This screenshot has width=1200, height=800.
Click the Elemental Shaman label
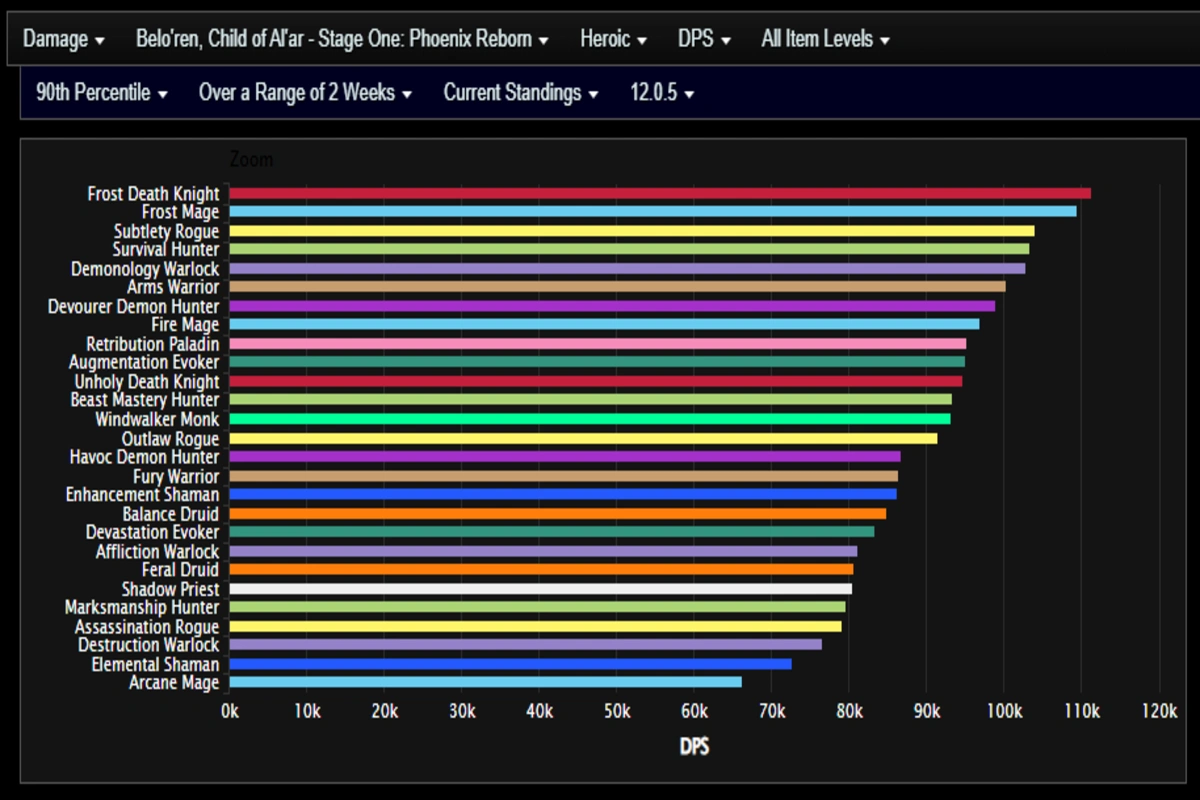pyautogui.click(x=155, y=664)
